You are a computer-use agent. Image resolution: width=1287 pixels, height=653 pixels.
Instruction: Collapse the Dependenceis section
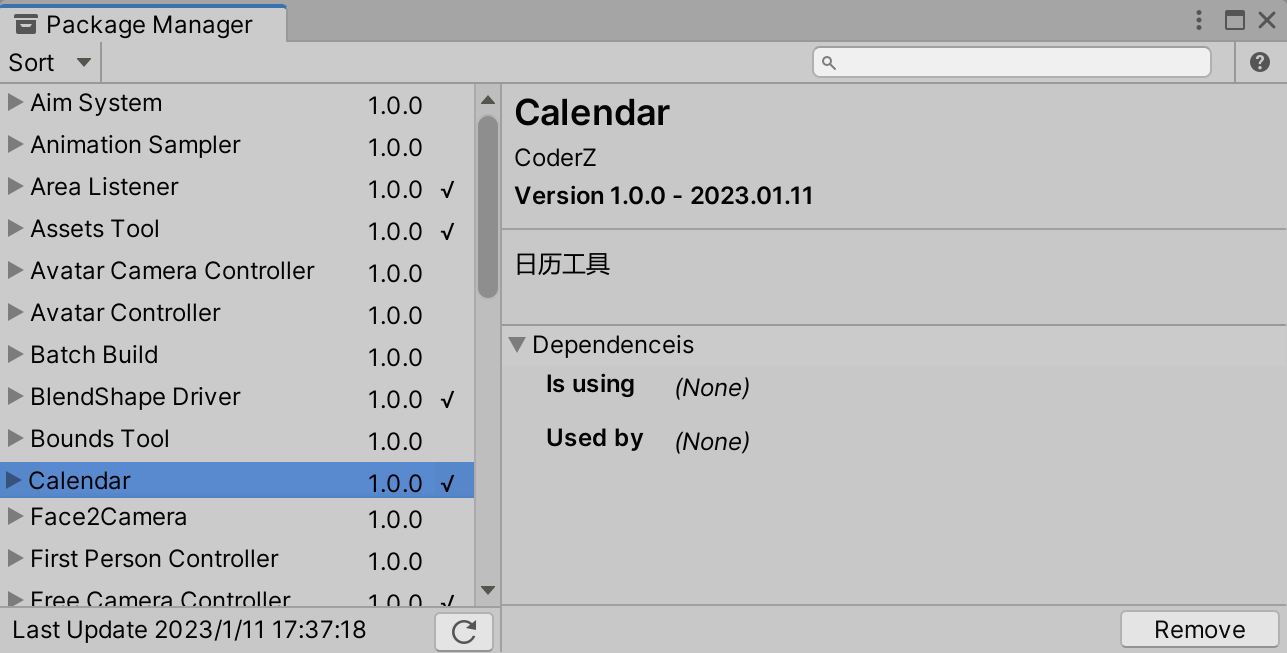(518, 344)
